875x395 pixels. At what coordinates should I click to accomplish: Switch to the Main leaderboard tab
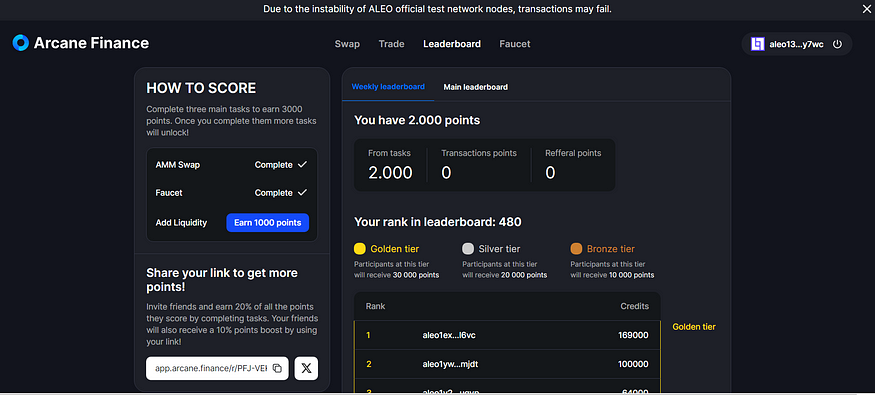pyautogui.click(x=475, y=87)
